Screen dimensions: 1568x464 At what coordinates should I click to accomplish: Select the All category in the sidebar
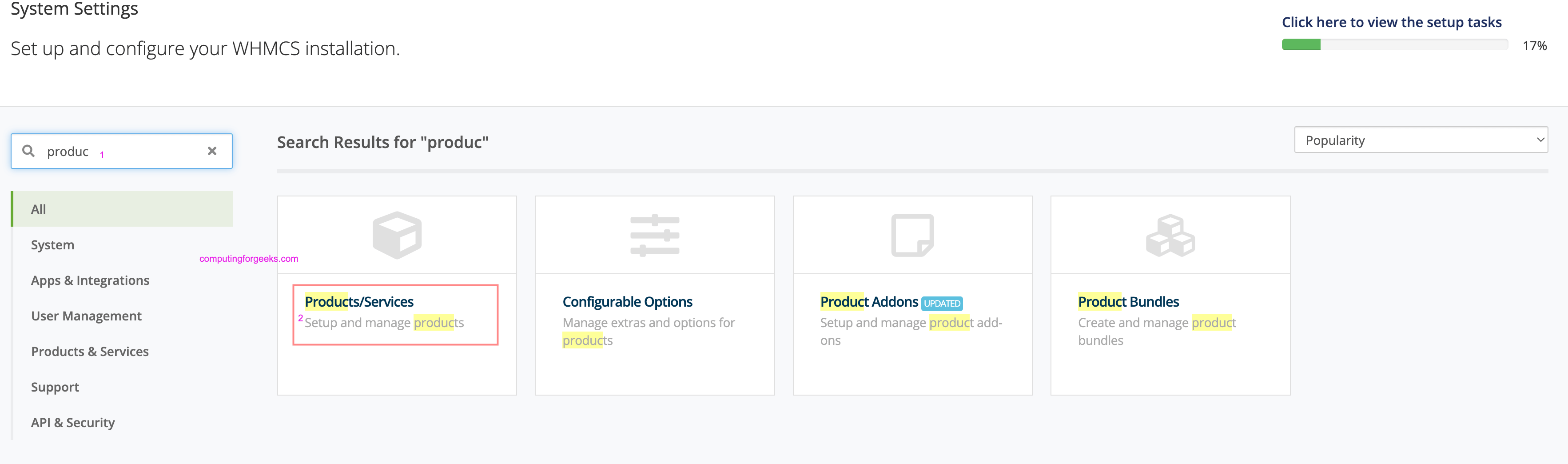(x=122, y=209)
